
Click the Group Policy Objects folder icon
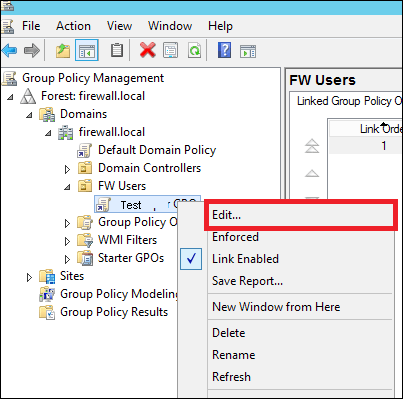pyautogui.click(x=85, y=222)
